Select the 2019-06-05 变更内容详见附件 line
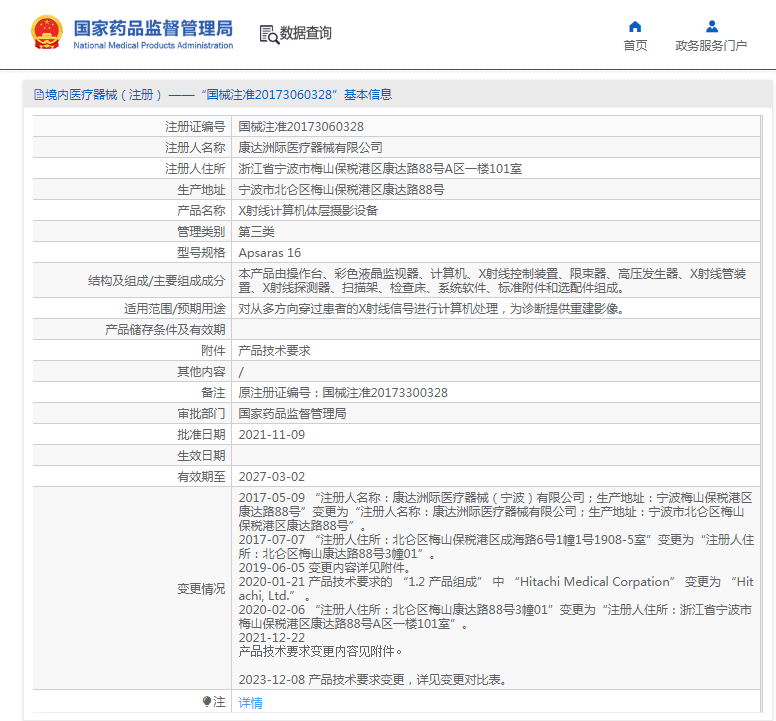Viewport: 776px width, 721px height. [x=324, y=568]
